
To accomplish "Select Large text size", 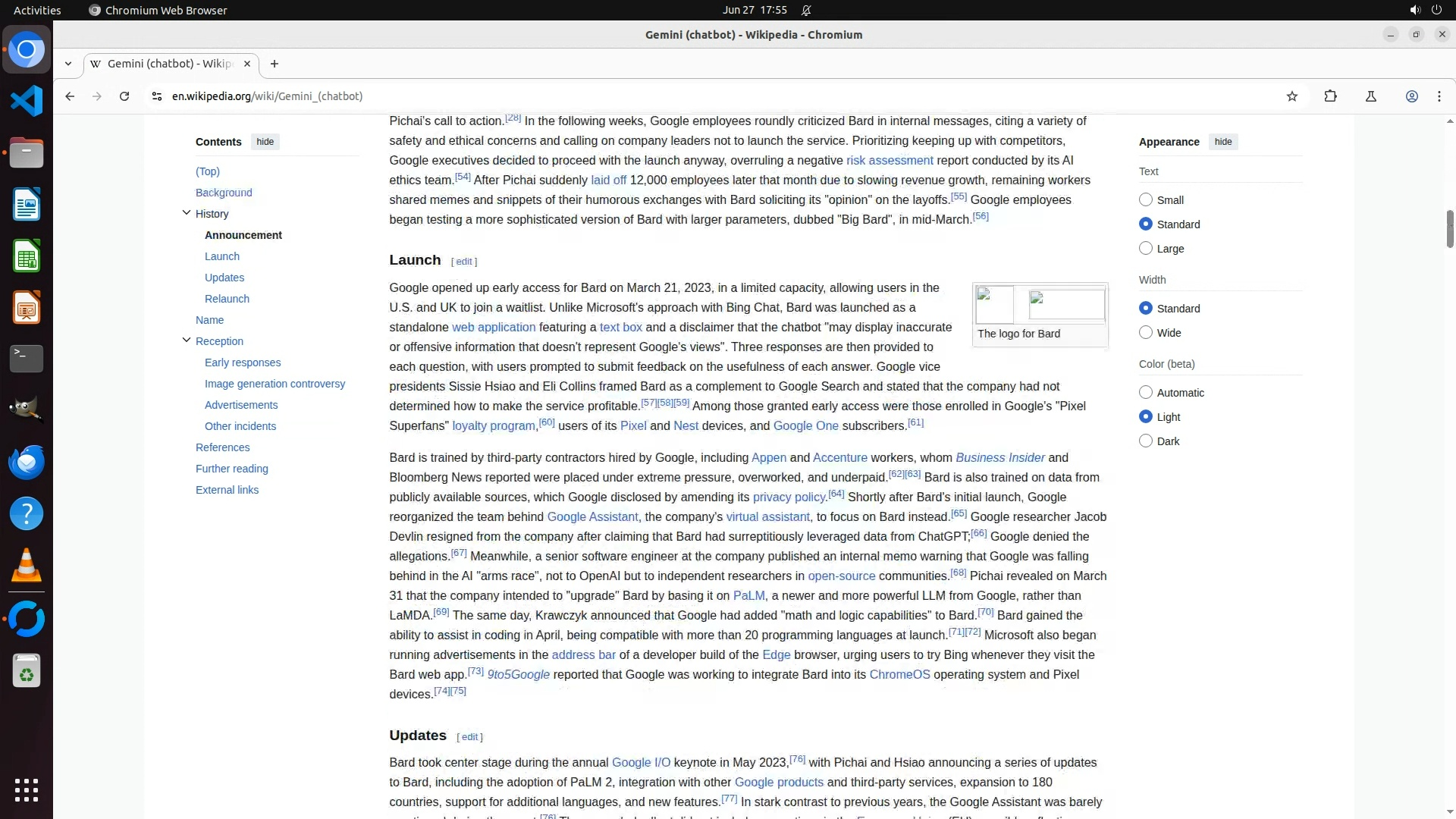I will (x=1146, y=248).
